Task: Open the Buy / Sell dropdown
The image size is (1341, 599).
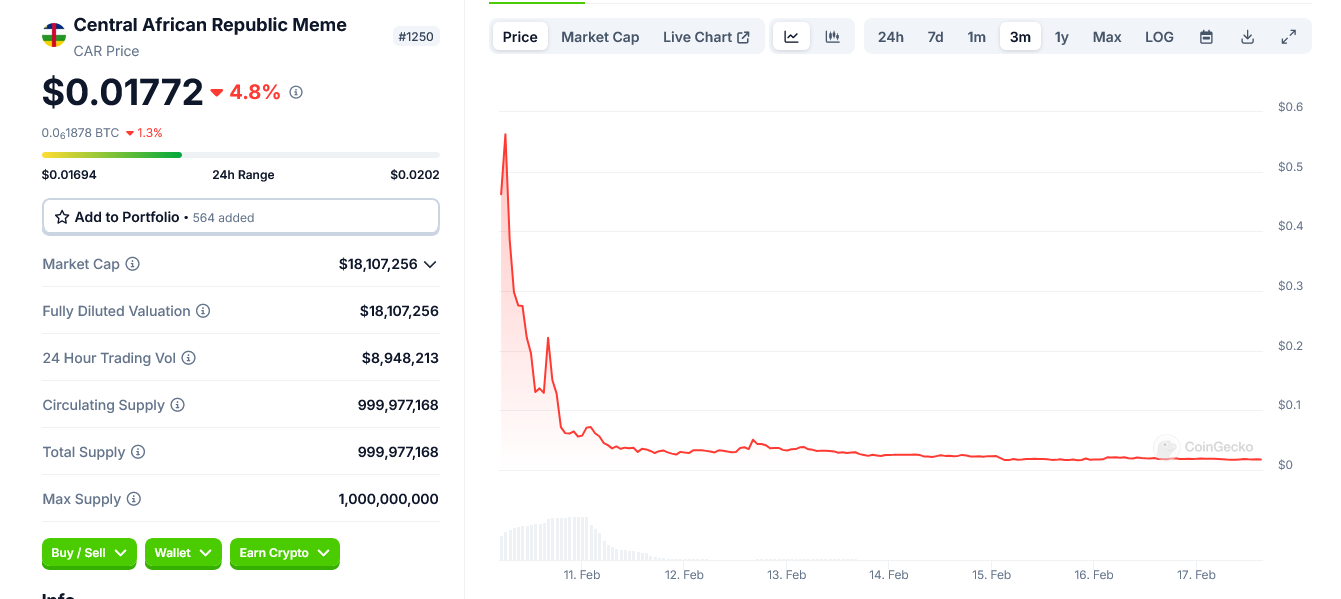Action: pyautogui.click(x=89, y=553)
